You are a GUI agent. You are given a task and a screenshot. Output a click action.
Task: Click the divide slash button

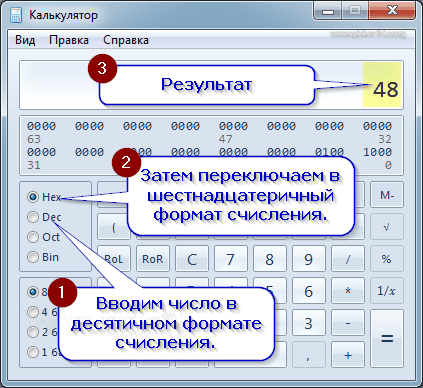tap(348, 259)
